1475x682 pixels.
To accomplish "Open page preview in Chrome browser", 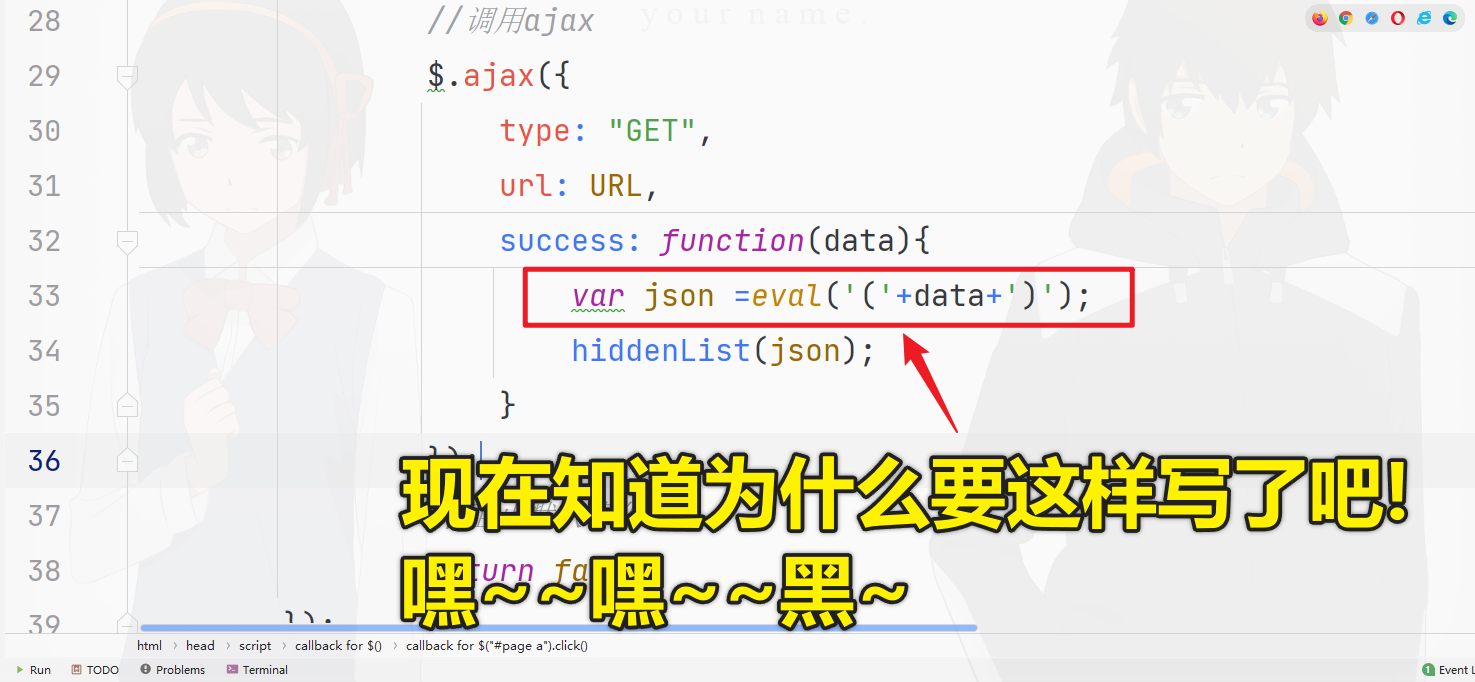I will (1346, 18).
